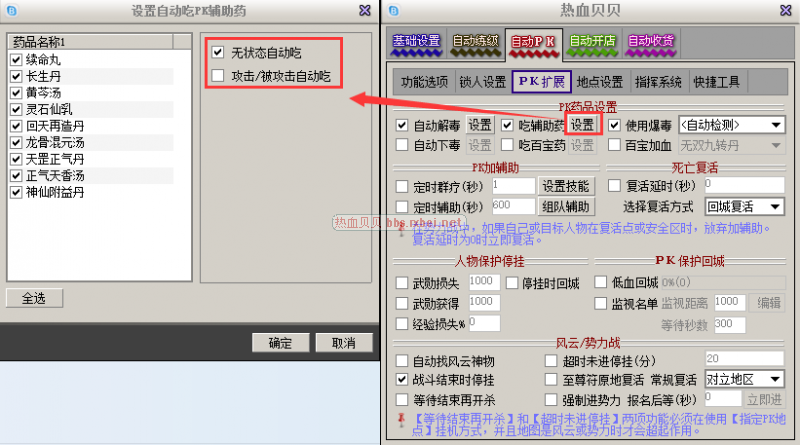Click the 热血贝贝 title bar app icon

click(x=396, y=12)
